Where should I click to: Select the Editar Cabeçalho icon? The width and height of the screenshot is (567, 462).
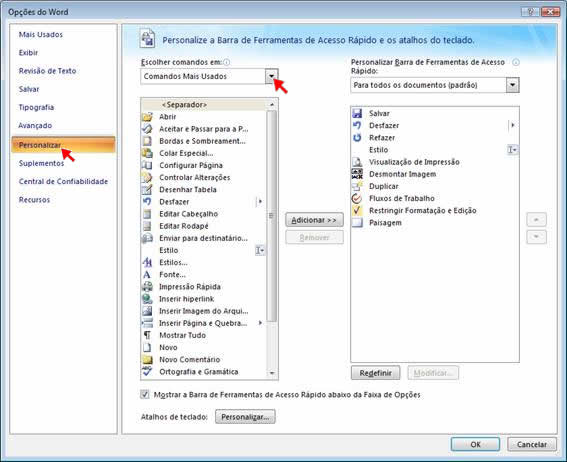tap(147, 214)
